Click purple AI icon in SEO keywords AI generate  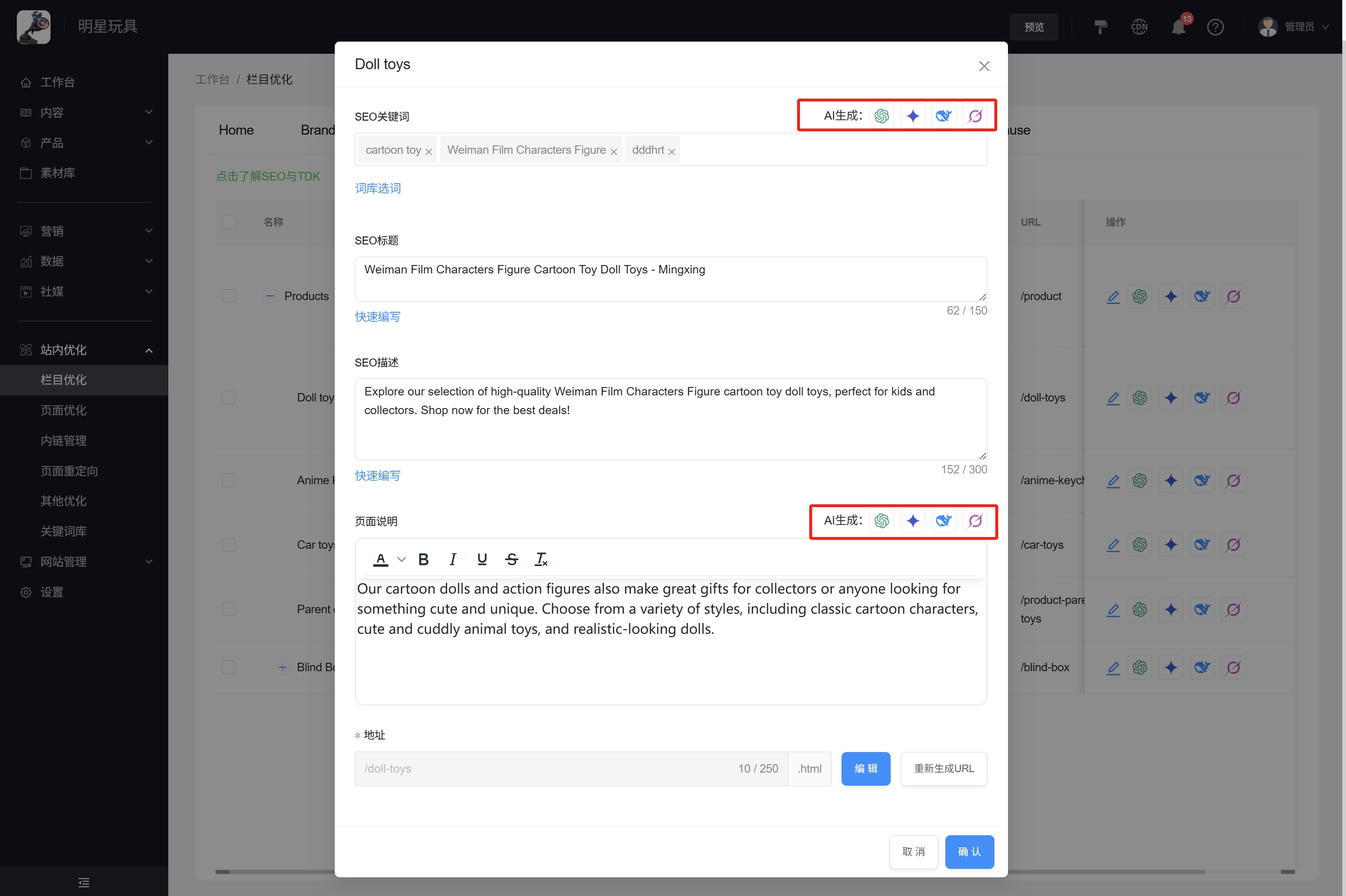point(975,116)
